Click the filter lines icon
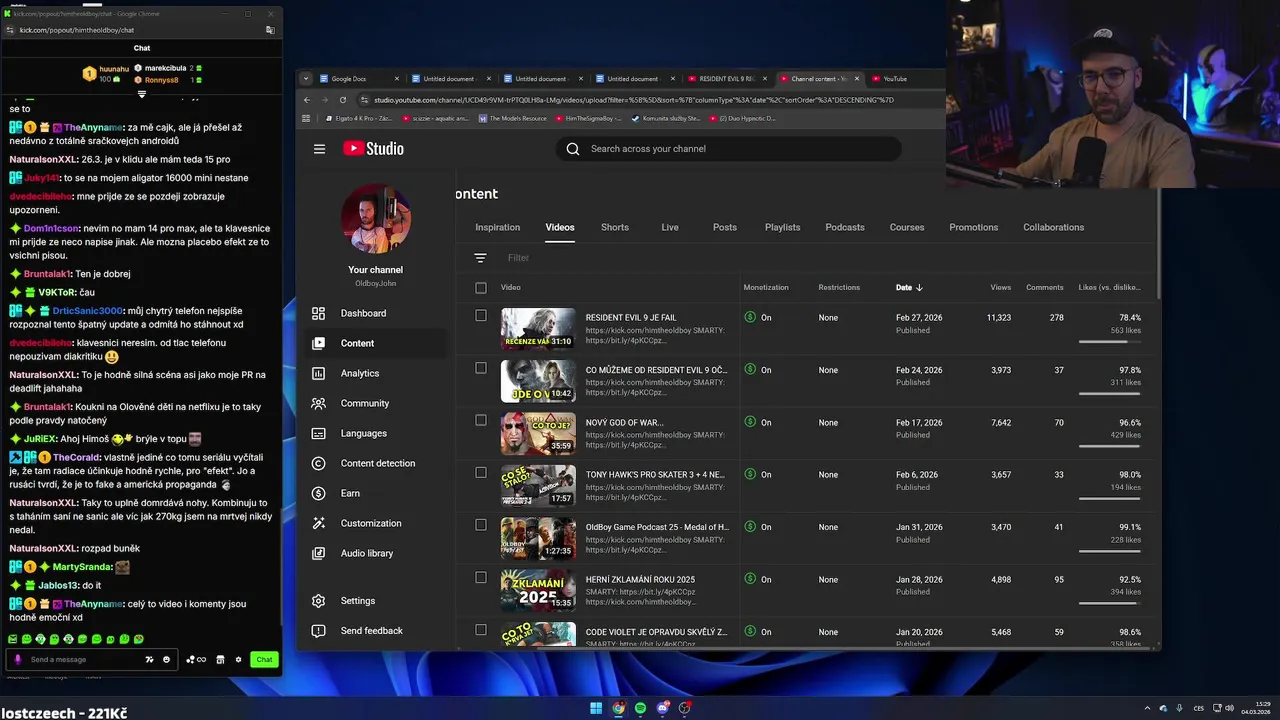This screenshot has width=1280, height=720. (480, 258)
